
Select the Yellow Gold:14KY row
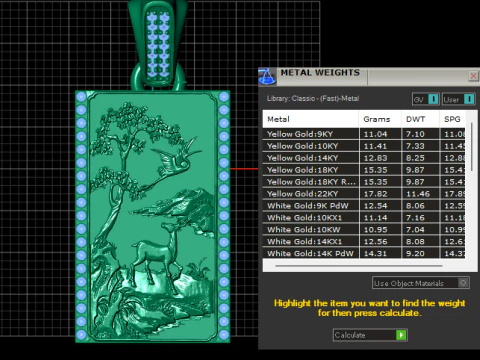coord(364,158)
